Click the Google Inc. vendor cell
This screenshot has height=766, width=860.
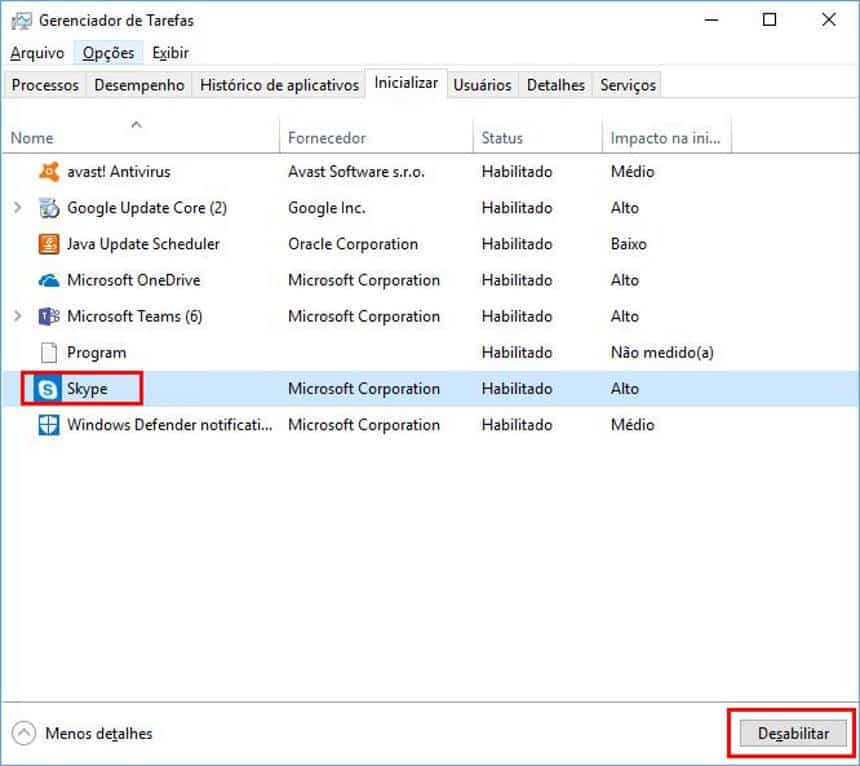327,208
